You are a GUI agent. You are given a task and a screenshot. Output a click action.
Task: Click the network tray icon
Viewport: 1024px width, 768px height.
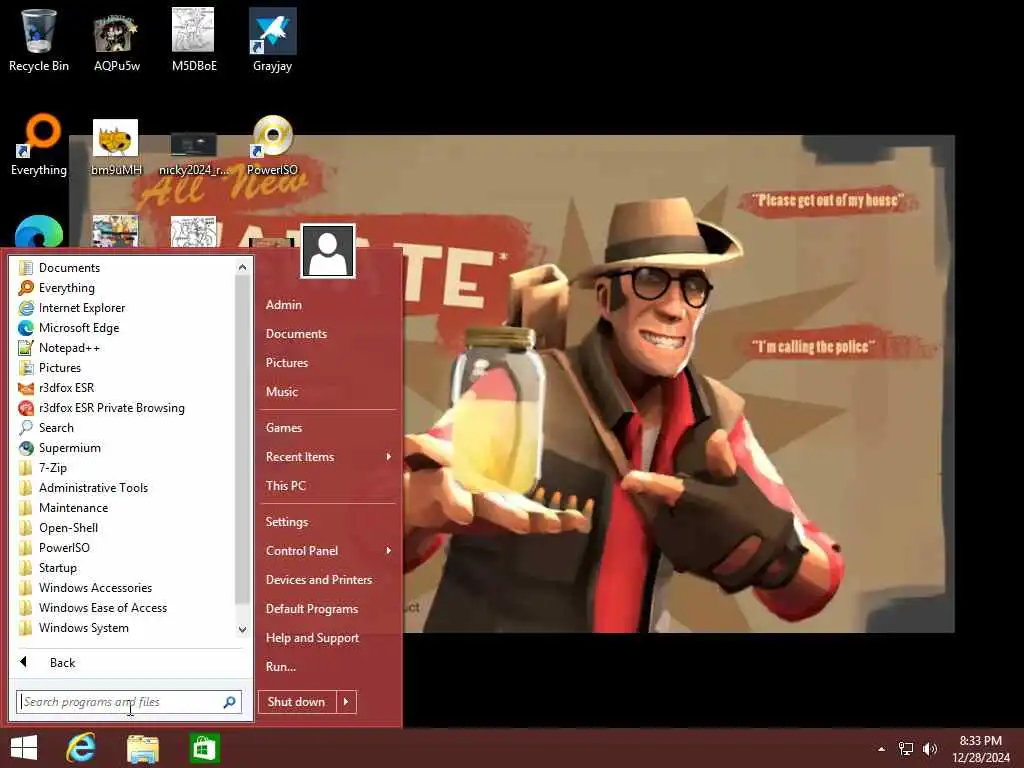coord(906,748)
